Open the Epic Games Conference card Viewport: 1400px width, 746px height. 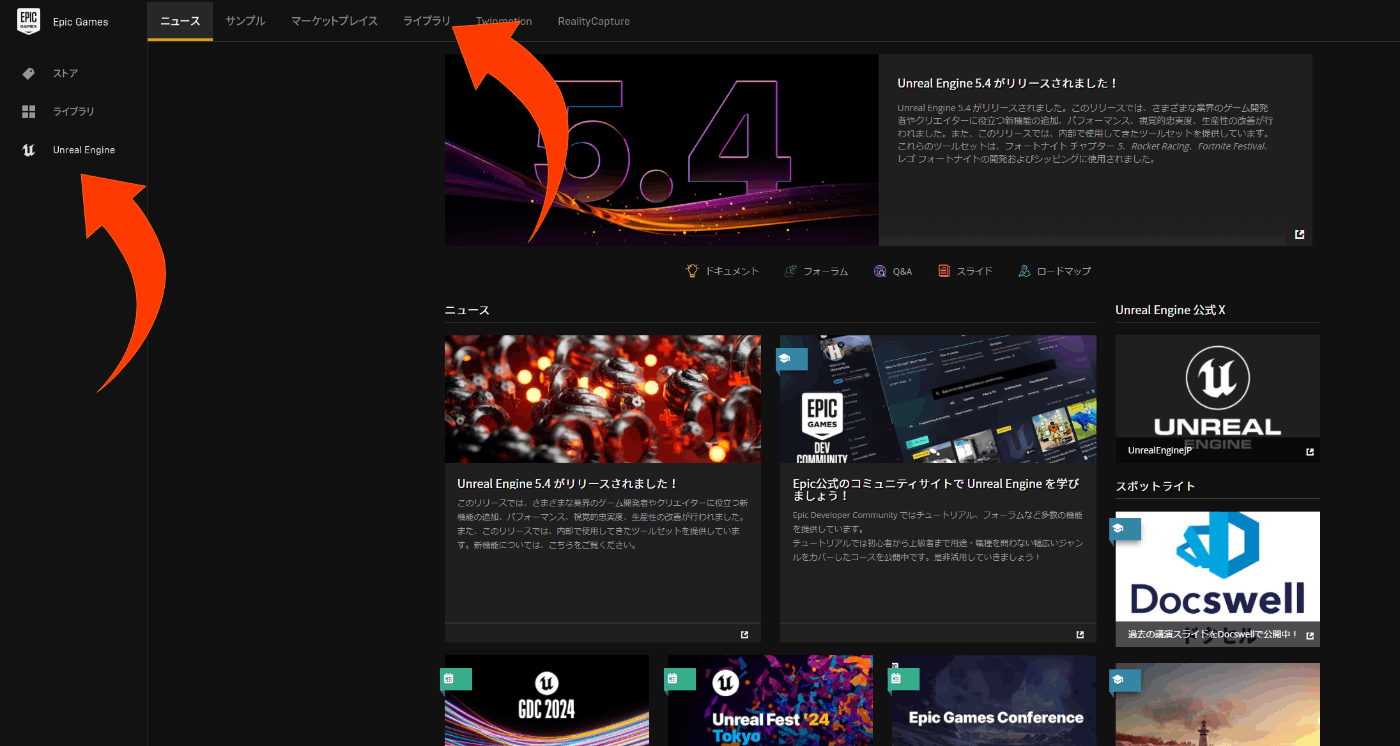(994, 700)
